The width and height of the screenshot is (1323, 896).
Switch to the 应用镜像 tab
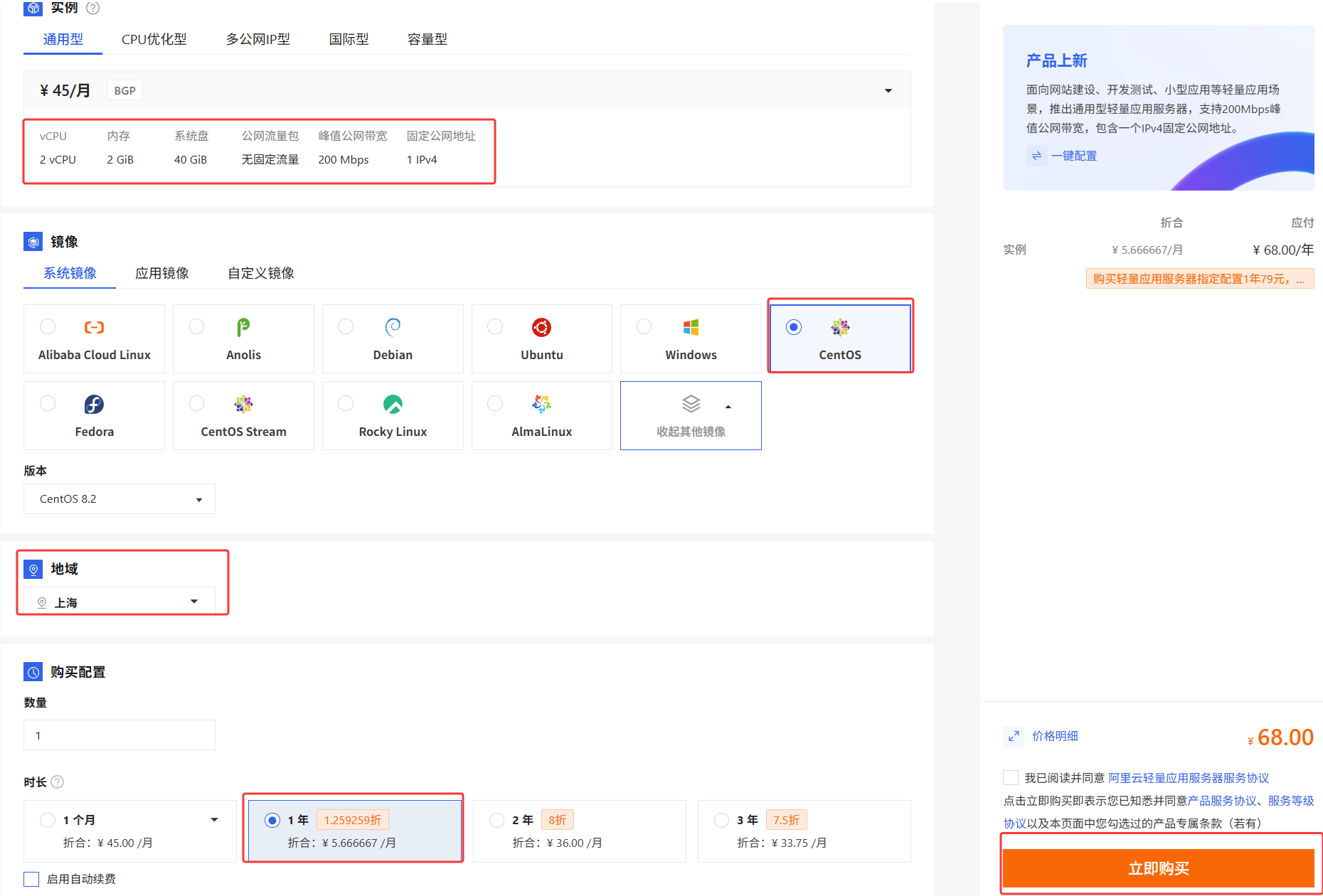pyautogui.click(x=162, y=272)
